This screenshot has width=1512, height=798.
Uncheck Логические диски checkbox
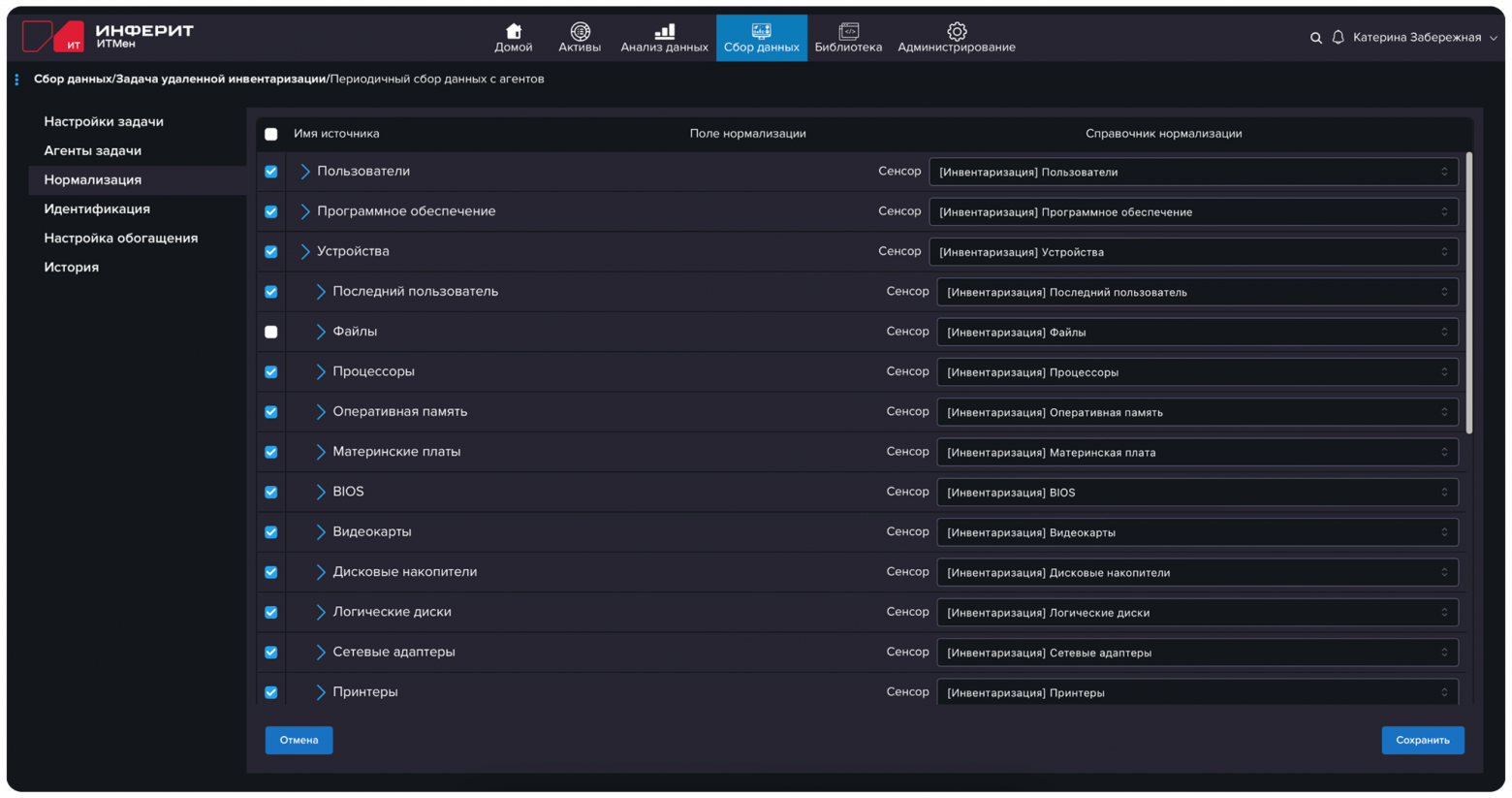point(271,612)
